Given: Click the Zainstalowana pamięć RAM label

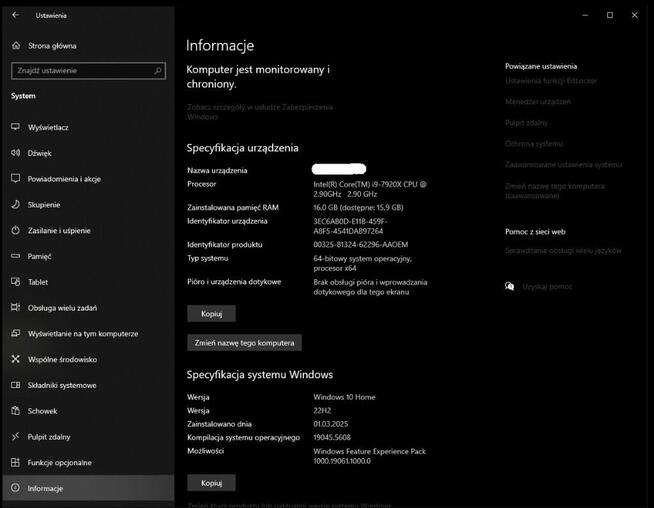Looking at the screenshot, I should [x=233, y=207].
